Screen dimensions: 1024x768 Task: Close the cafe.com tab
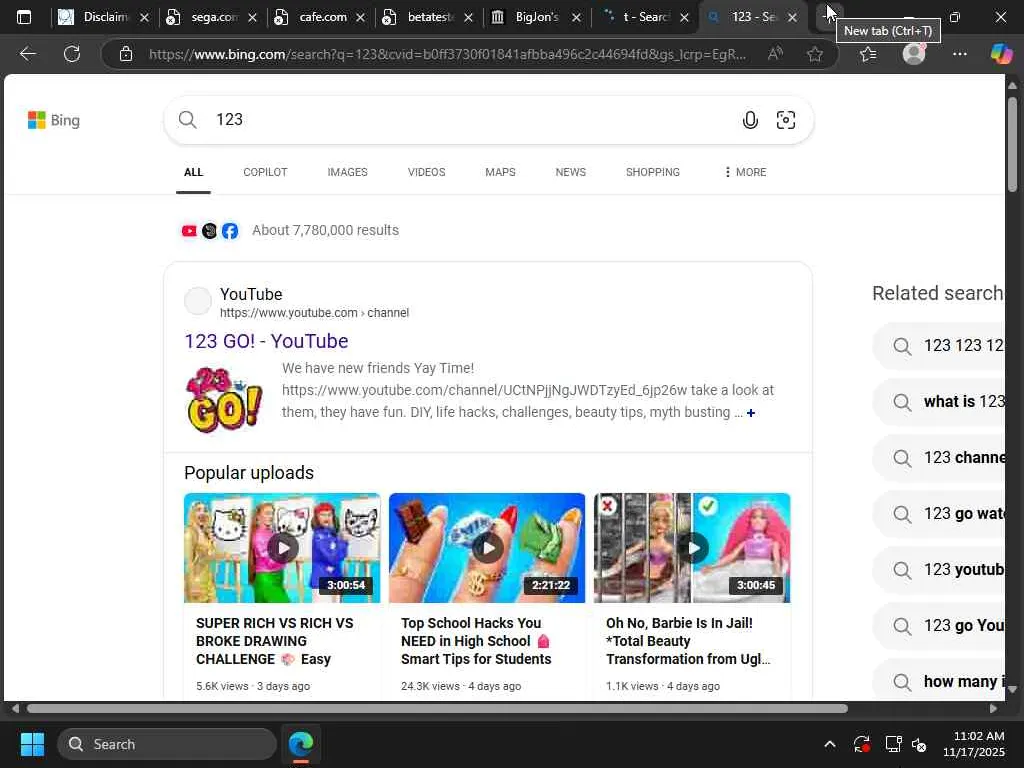tap(360, 18)
